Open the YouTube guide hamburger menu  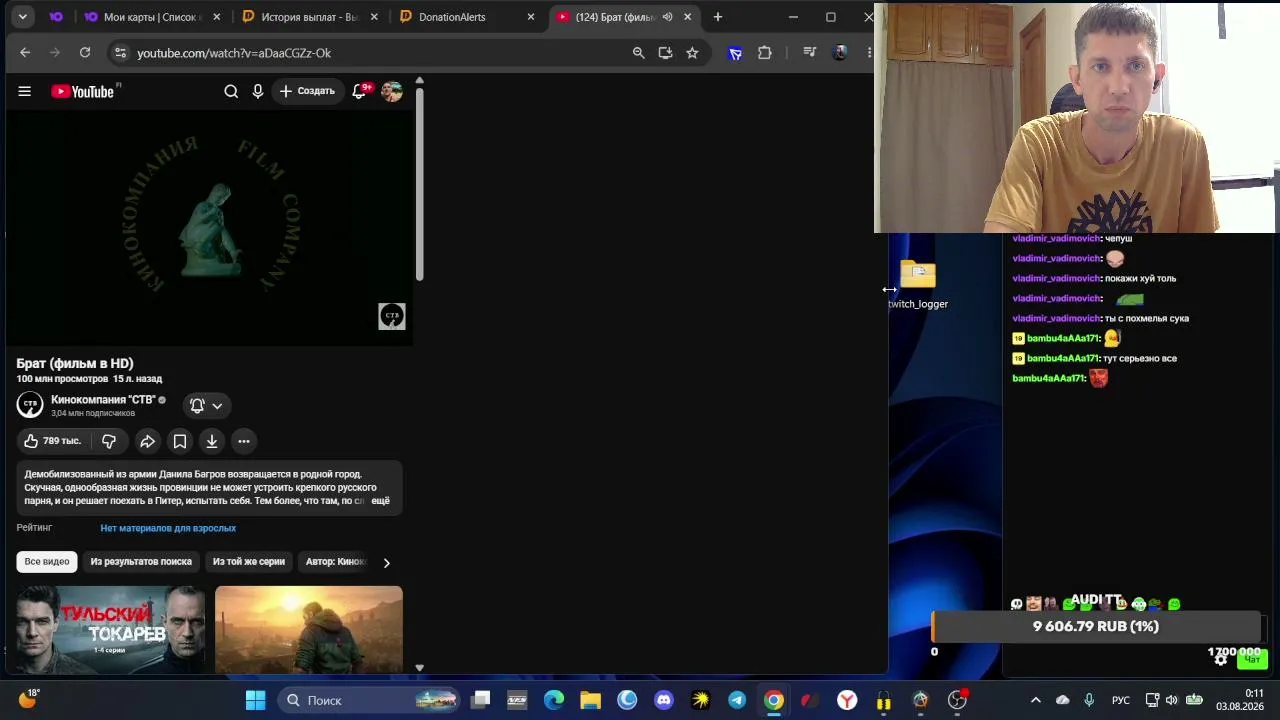25,92
